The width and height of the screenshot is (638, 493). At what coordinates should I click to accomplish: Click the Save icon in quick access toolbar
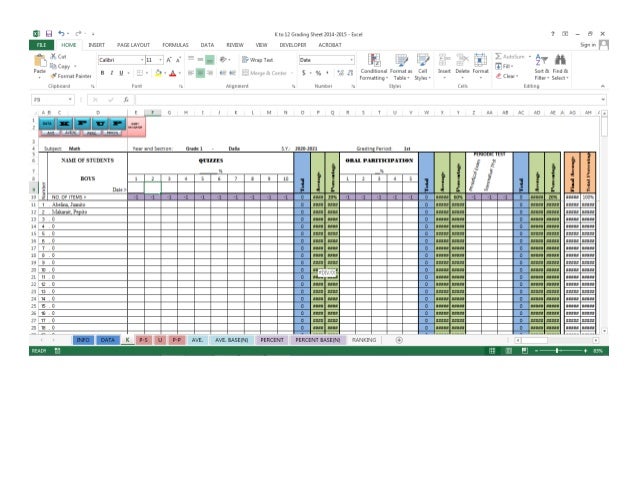49,34
